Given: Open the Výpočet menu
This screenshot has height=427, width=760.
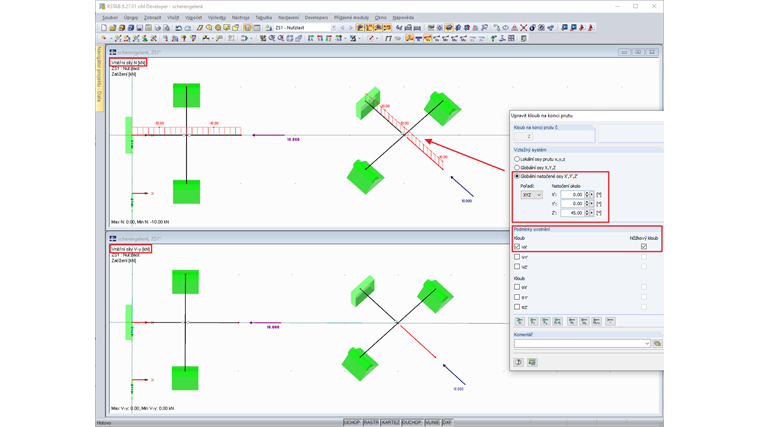Looking at the screenshot, I should tap(193, 17).
